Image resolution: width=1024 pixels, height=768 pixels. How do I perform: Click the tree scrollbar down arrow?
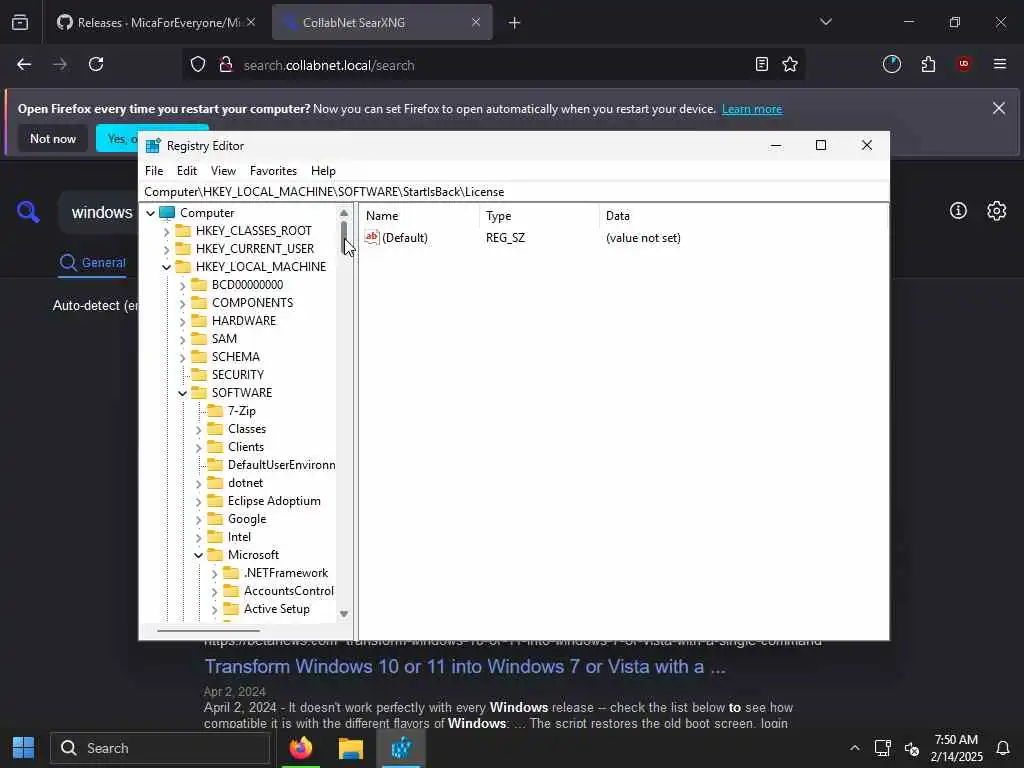(344, 614)
